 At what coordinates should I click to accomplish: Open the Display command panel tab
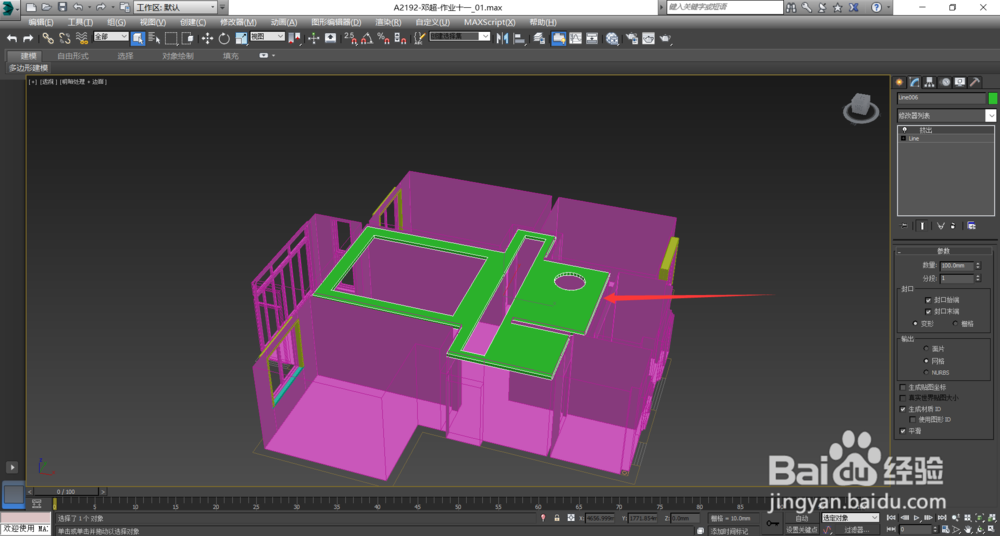coord(960,82)
